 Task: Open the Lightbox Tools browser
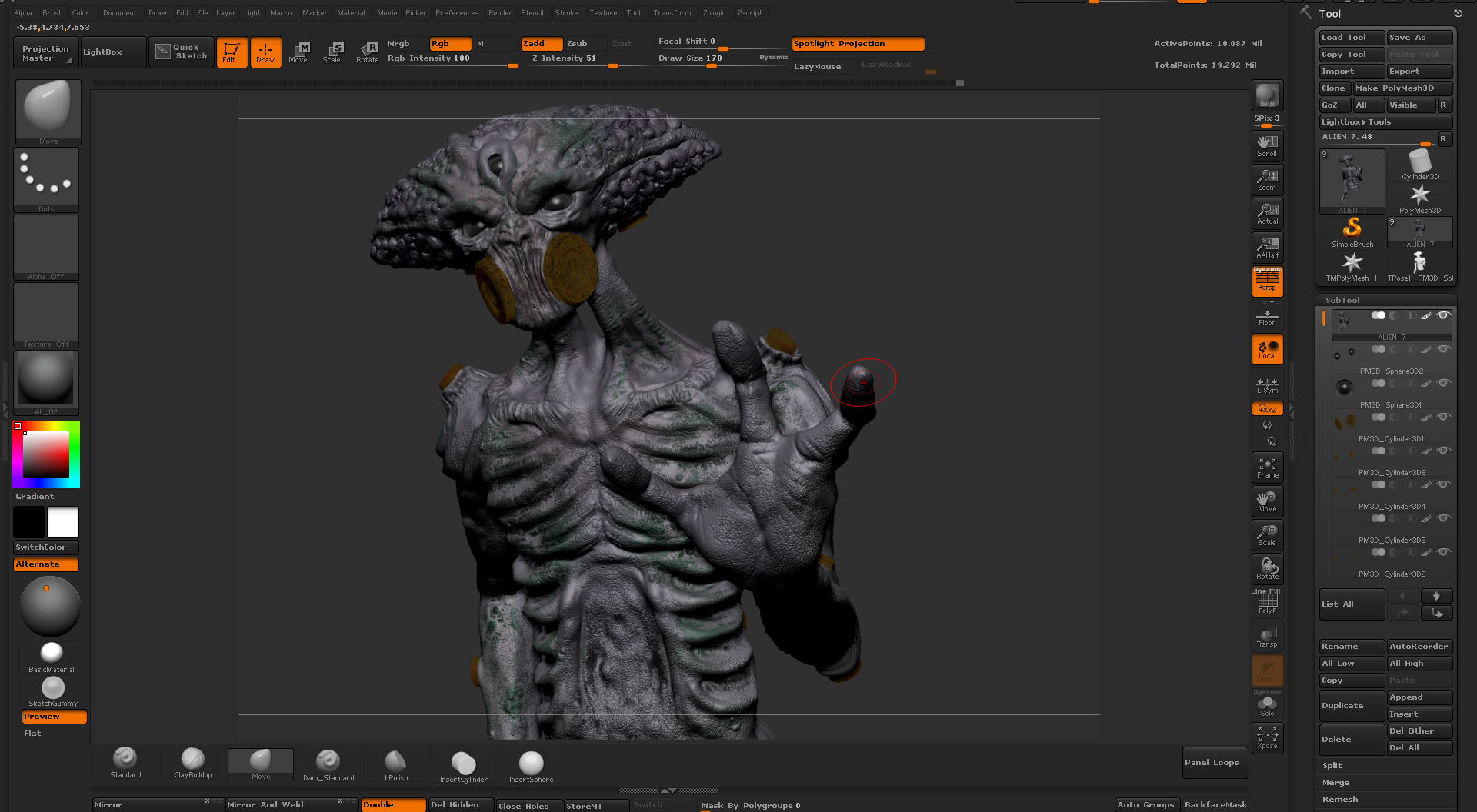point(1385,122)
